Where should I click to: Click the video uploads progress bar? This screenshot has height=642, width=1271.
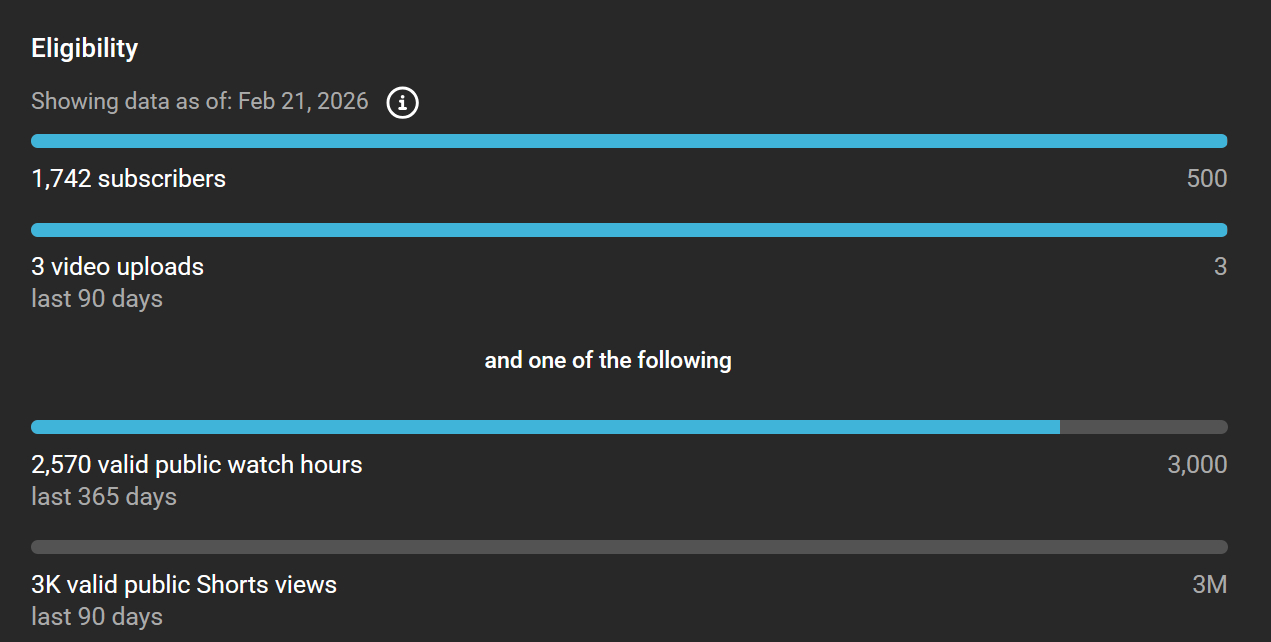click(629, 230)
